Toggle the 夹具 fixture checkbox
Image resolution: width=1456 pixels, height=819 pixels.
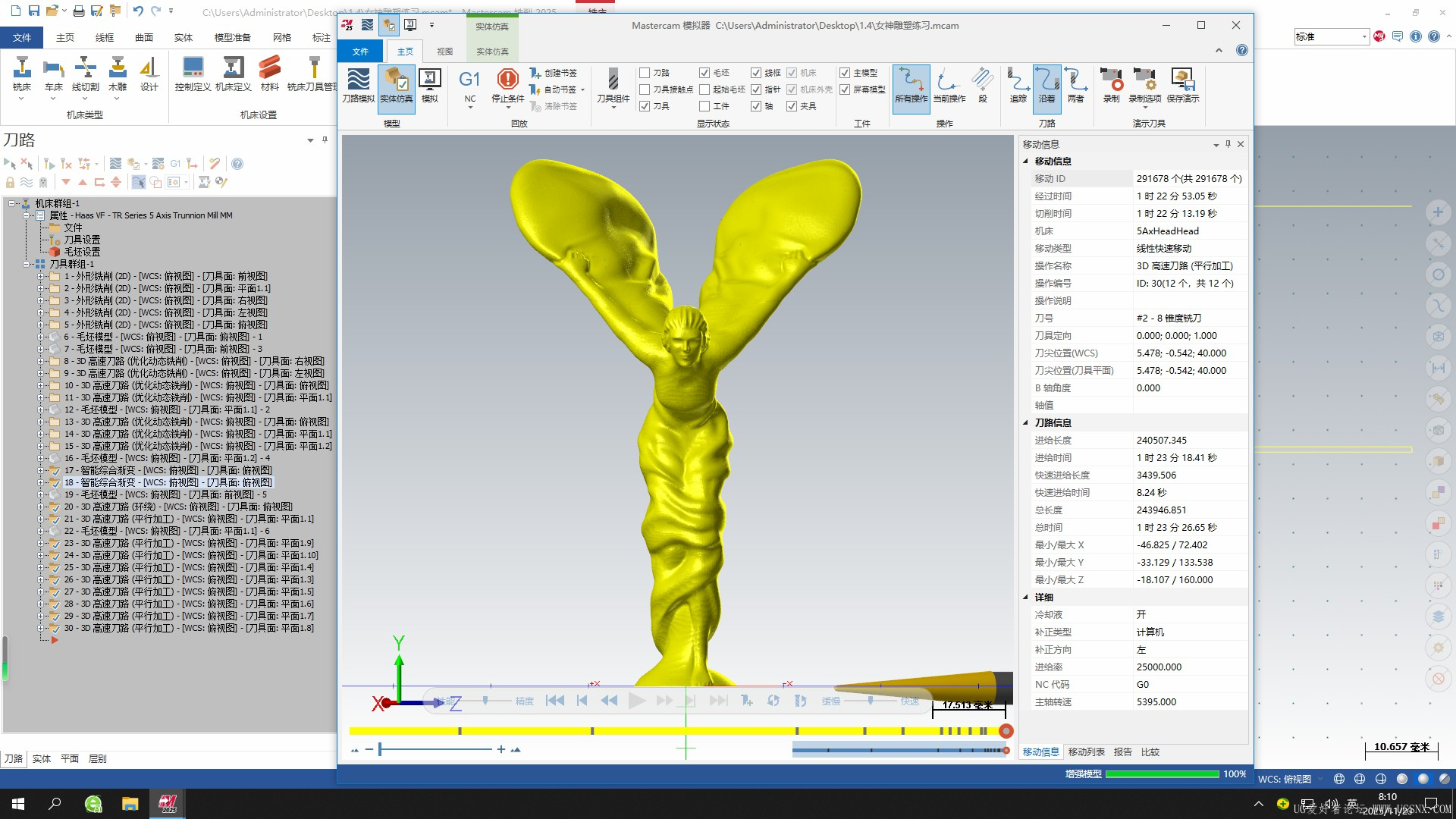coord(792,106)
